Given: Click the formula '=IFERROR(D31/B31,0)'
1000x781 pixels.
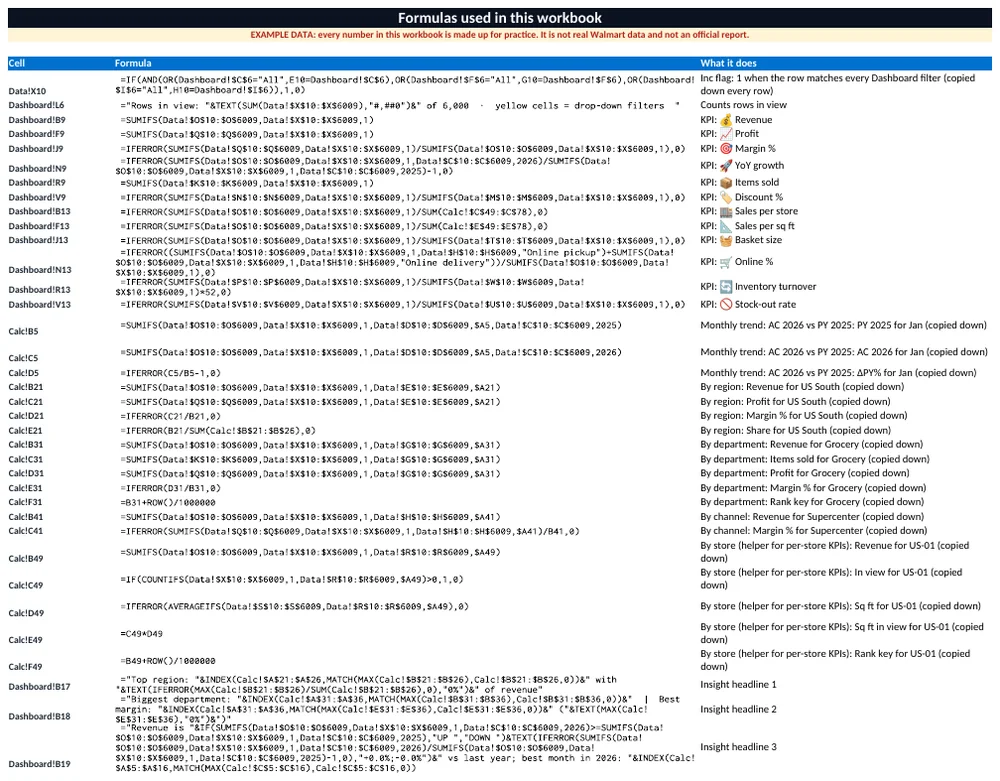Looking at the screenshot, I should [170, 488].
